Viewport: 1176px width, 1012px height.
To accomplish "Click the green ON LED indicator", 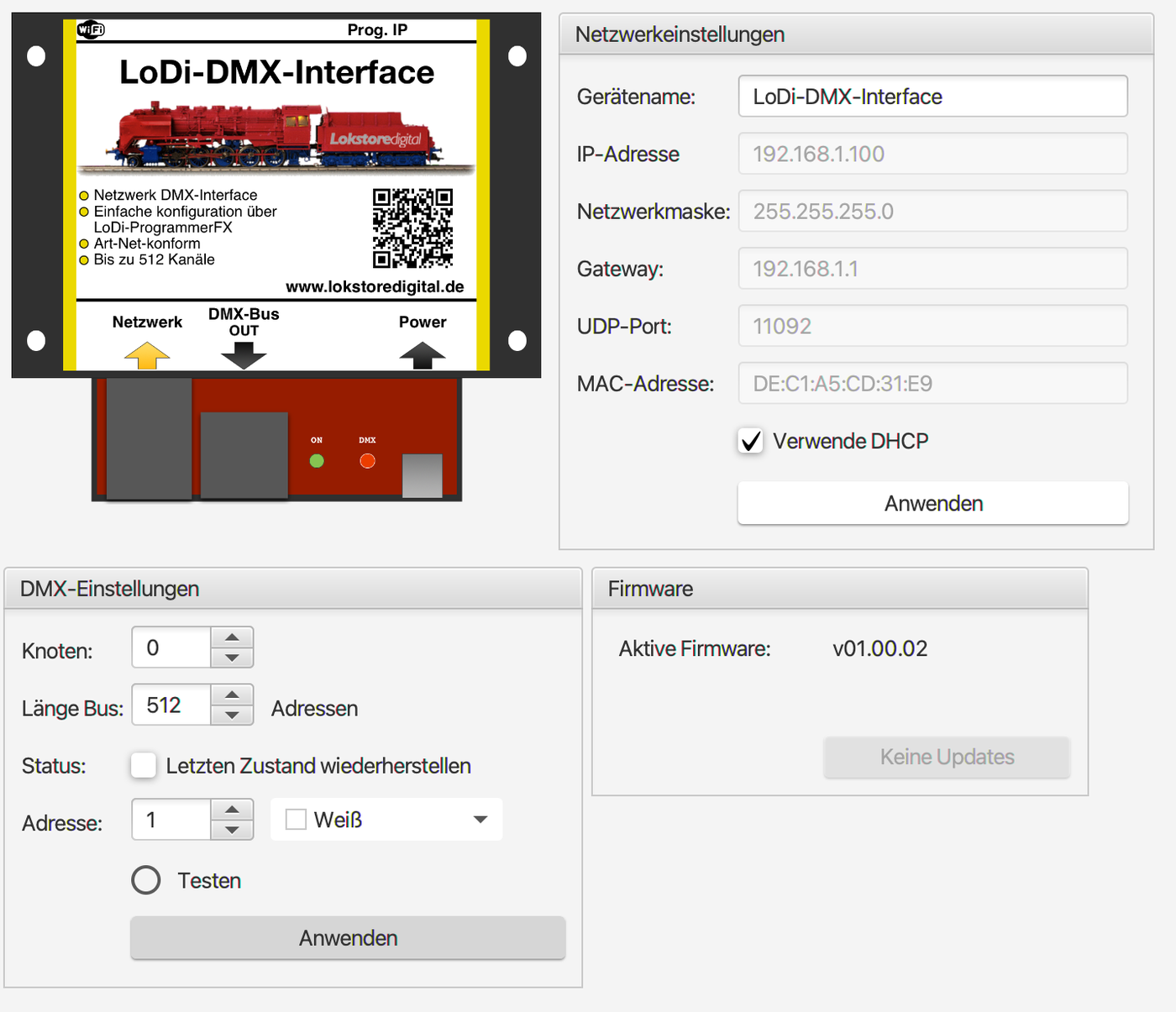I will pos(317,460).
